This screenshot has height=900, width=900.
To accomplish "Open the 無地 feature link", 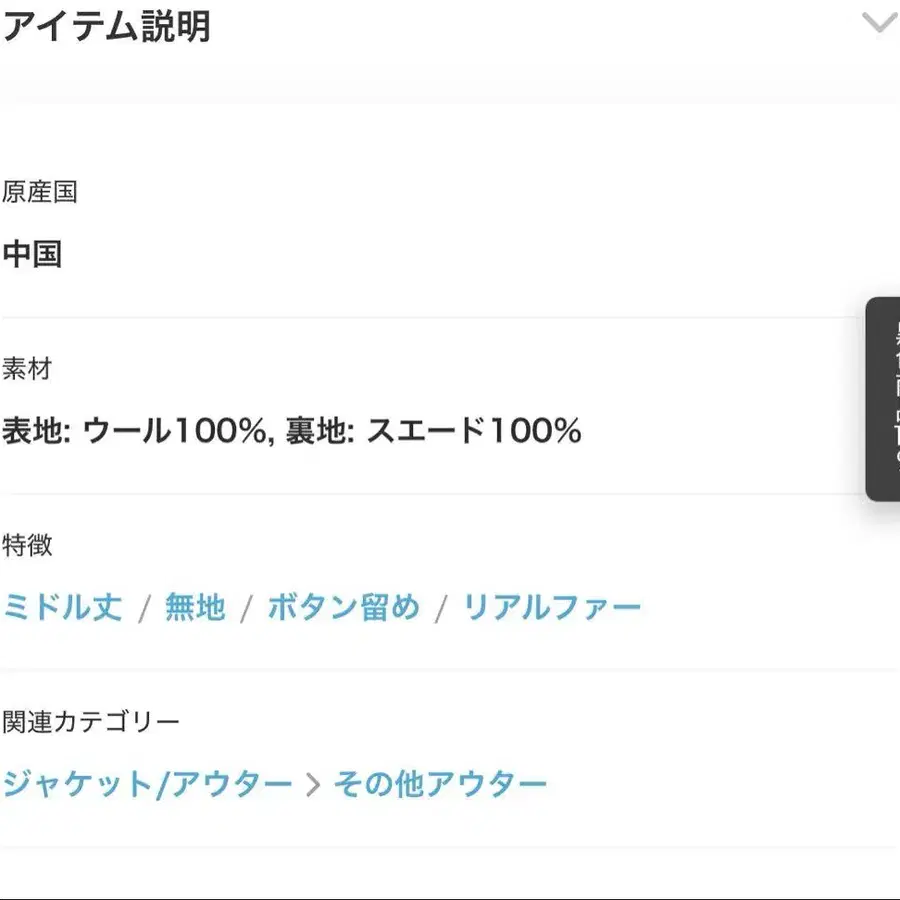I will 195,607.
